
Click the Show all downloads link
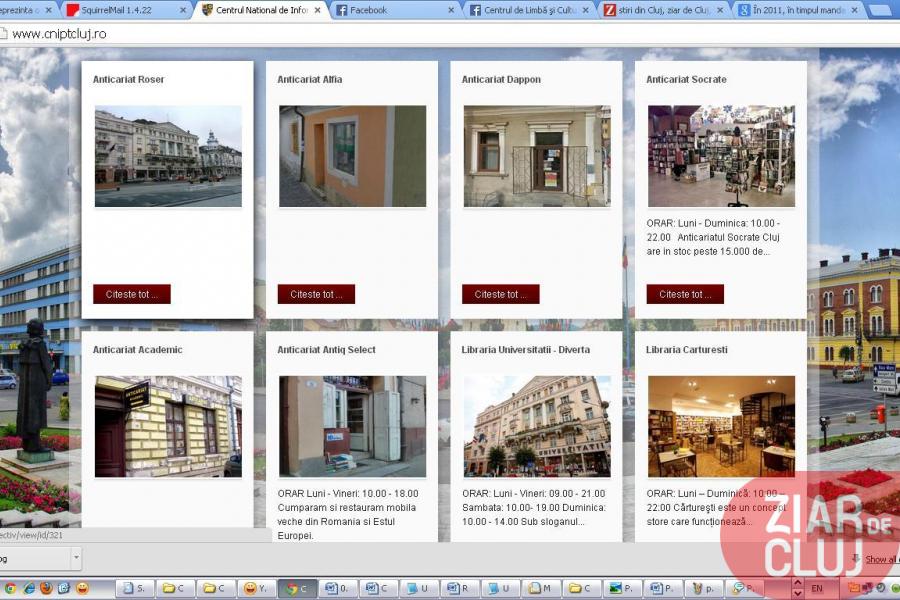[882, 559]
